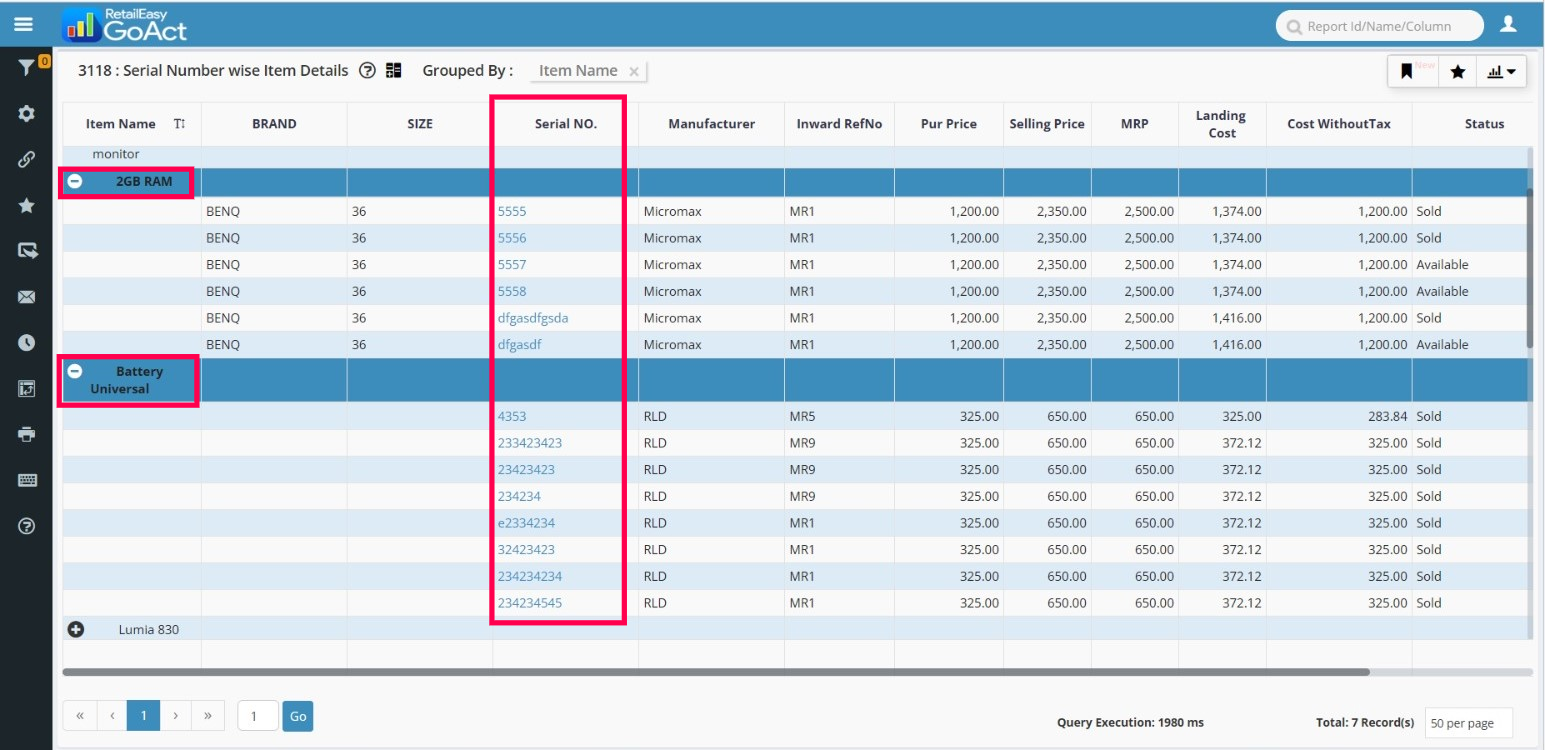Open the user profile icon
This screenshot has height=750, width=1545.
[1508, 24]
